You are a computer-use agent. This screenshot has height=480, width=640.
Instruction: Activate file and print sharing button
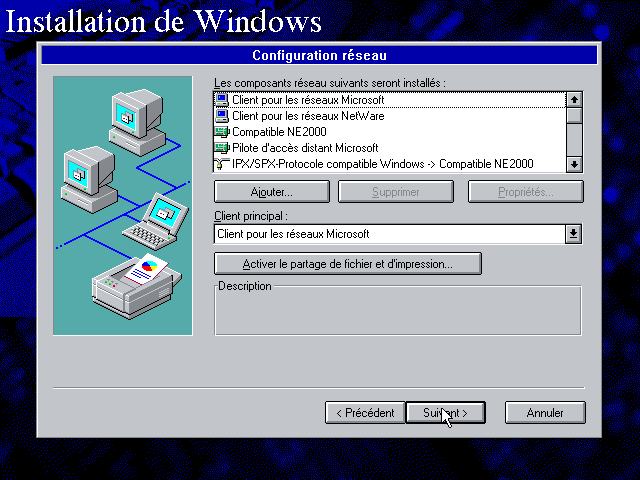(x=348, y=264)
